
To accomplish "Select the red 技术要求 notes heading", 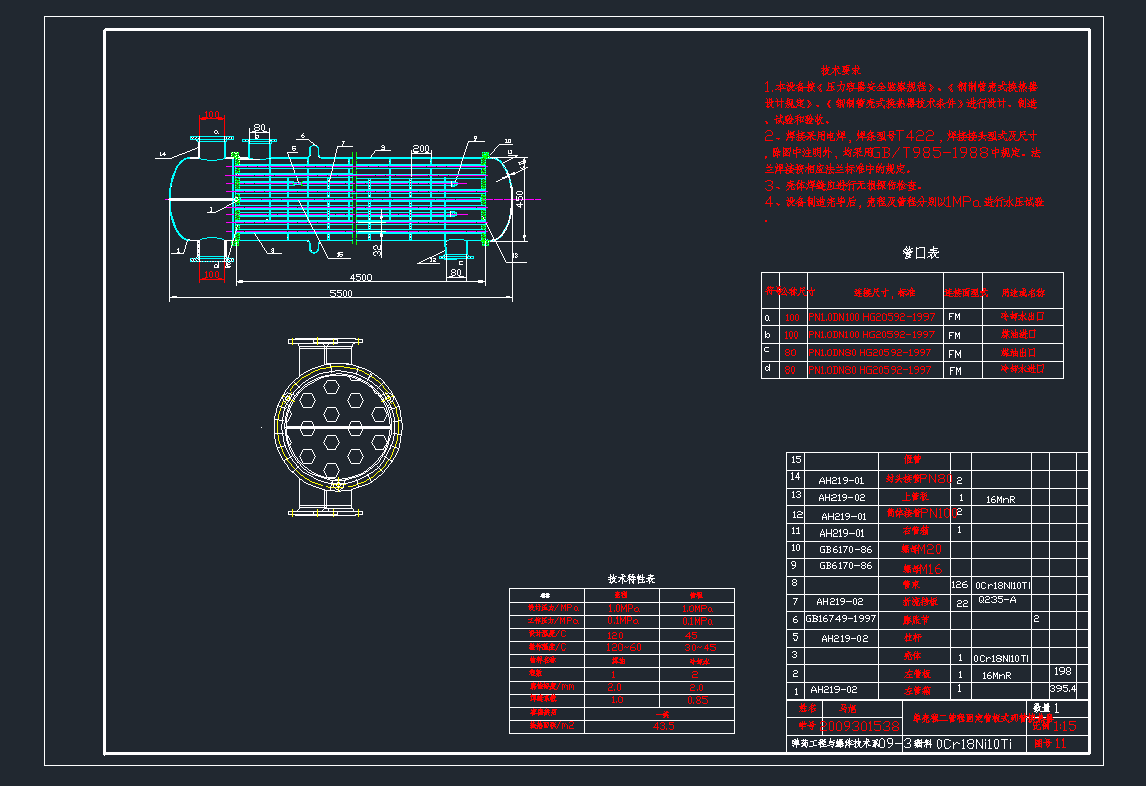I will click(x=840, y=71).
